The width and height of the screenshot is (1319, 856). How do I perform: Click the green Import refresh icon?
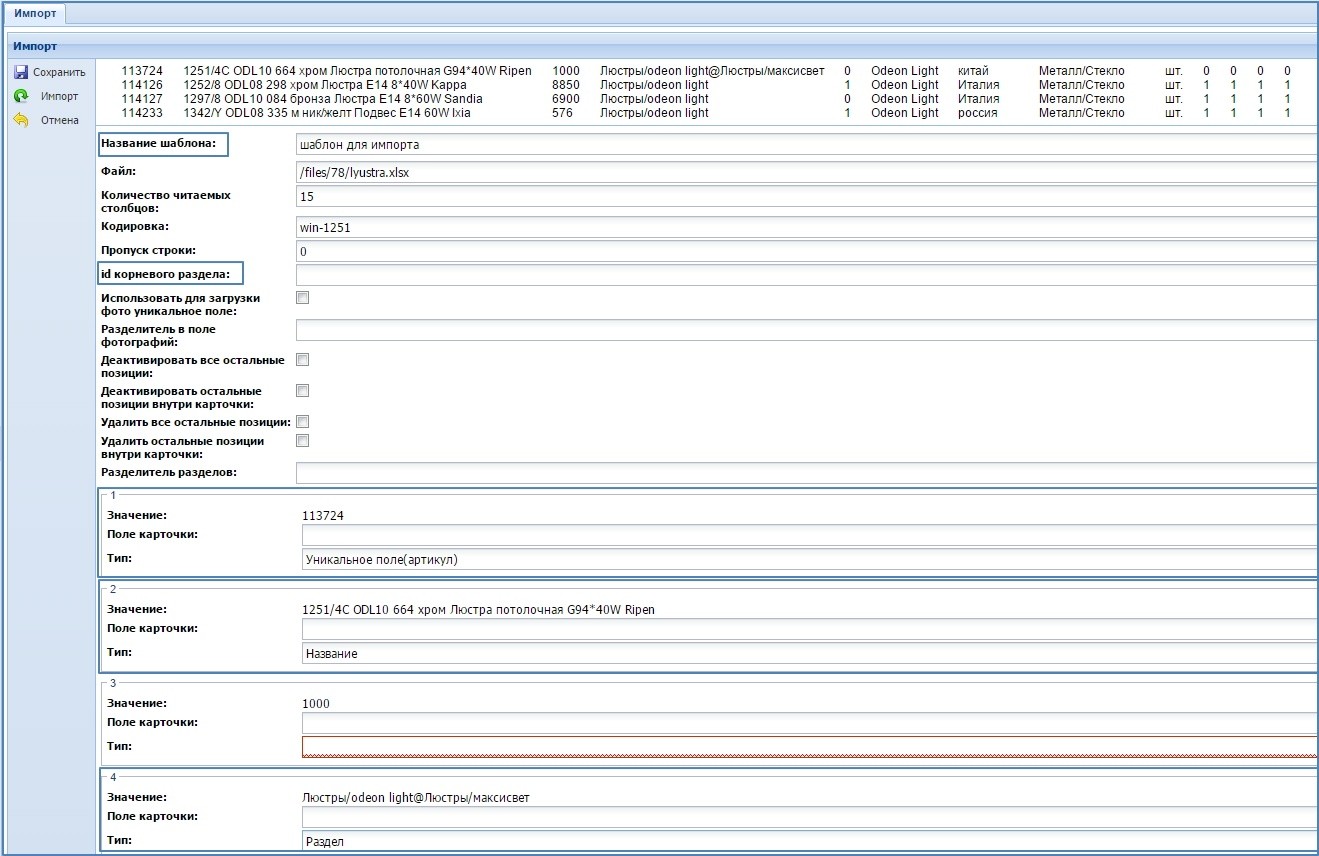click(x=21, y=96)
